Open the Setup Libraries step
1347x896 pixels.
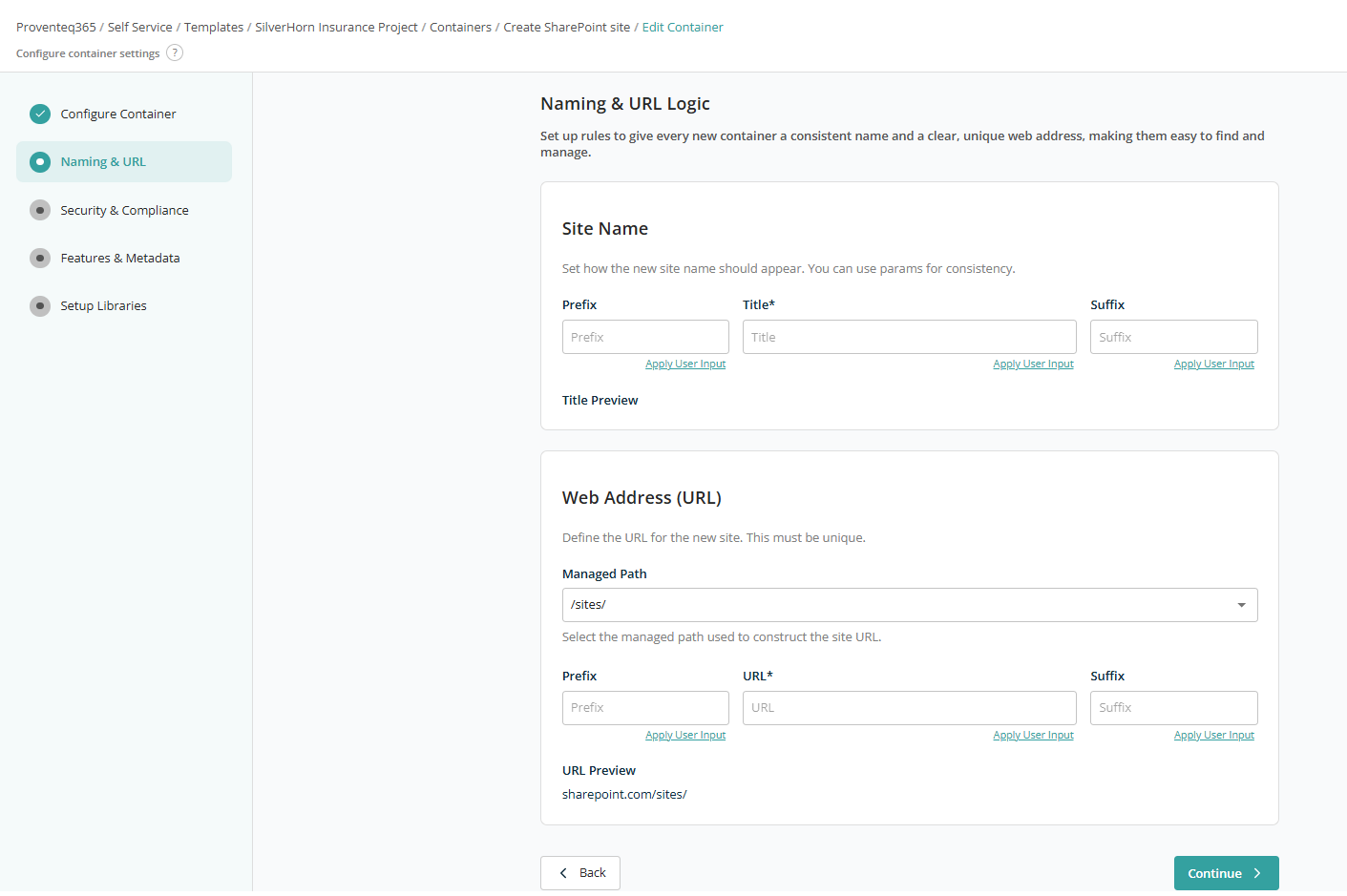tap(124, 305)
